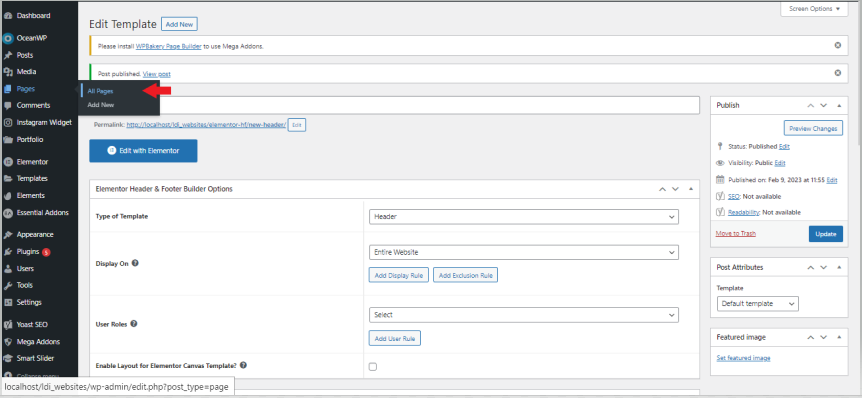This screenshot has width=862, height=398.
Task: Collapse the Featured image panel
Action: (x=839, y=337)
